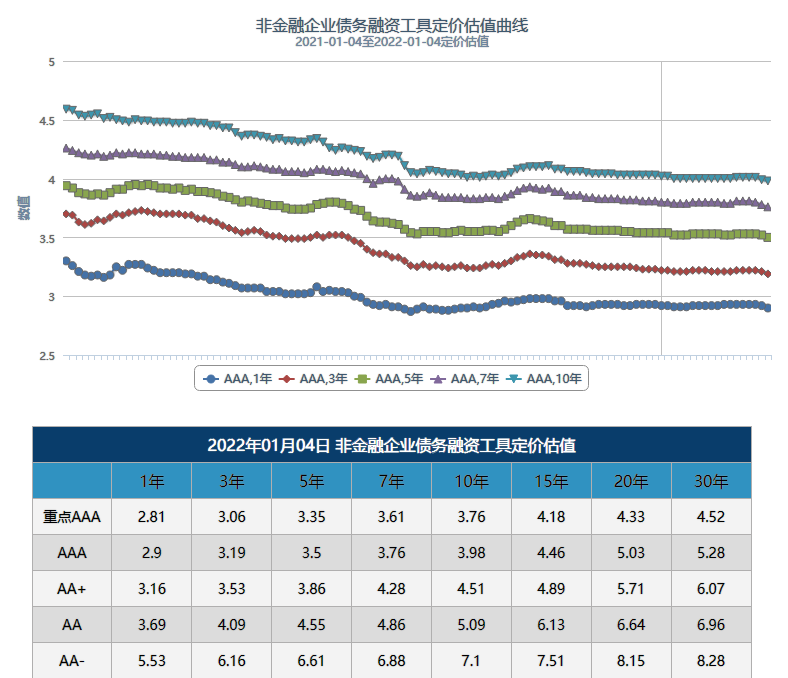Select the 2.81 cell in 重点AAA row
This screenshot has height=678, width=788.
click(x=152, y=517)
